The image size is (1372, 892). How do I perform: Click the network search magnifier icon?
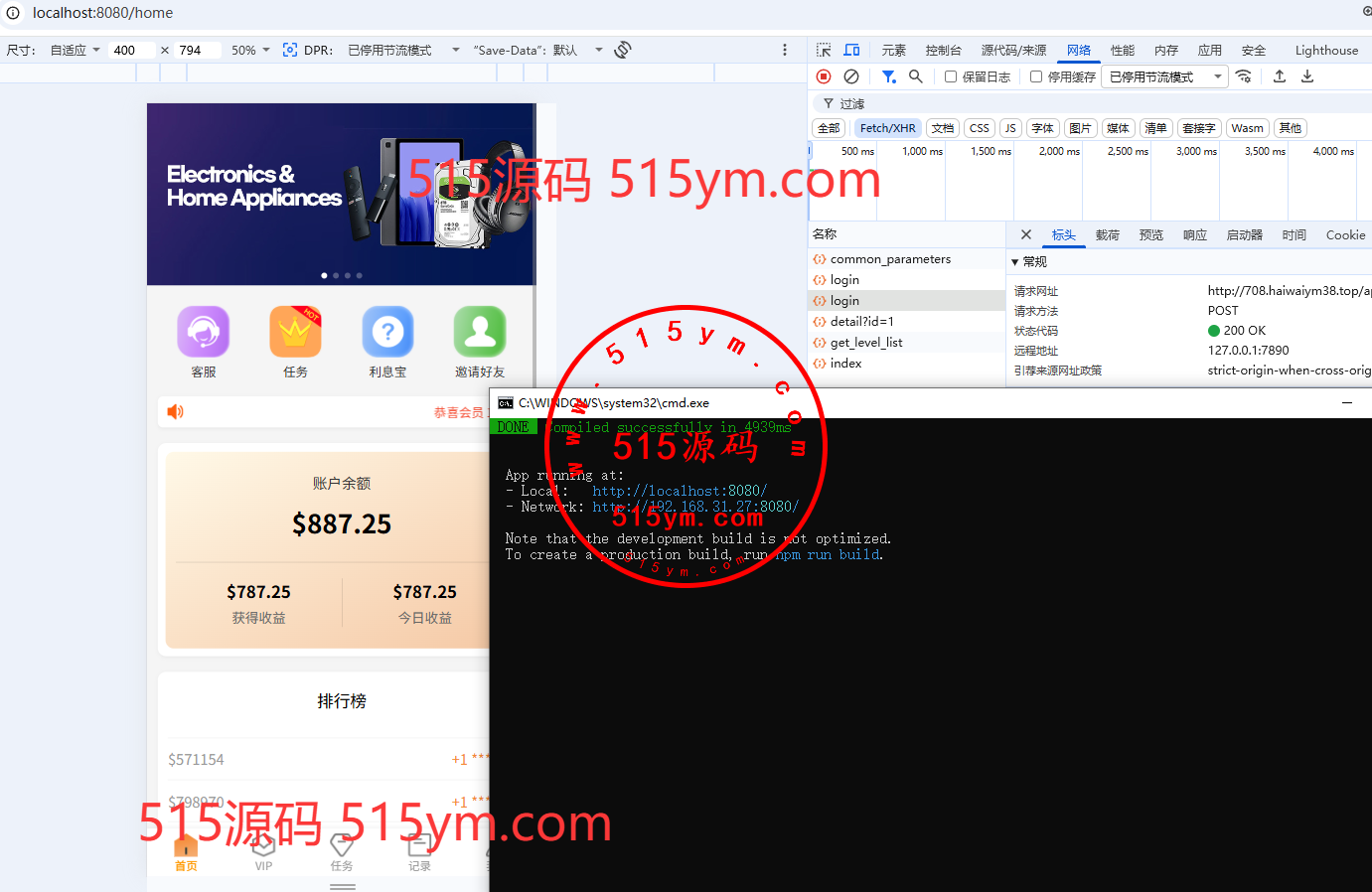coord(916,76)
